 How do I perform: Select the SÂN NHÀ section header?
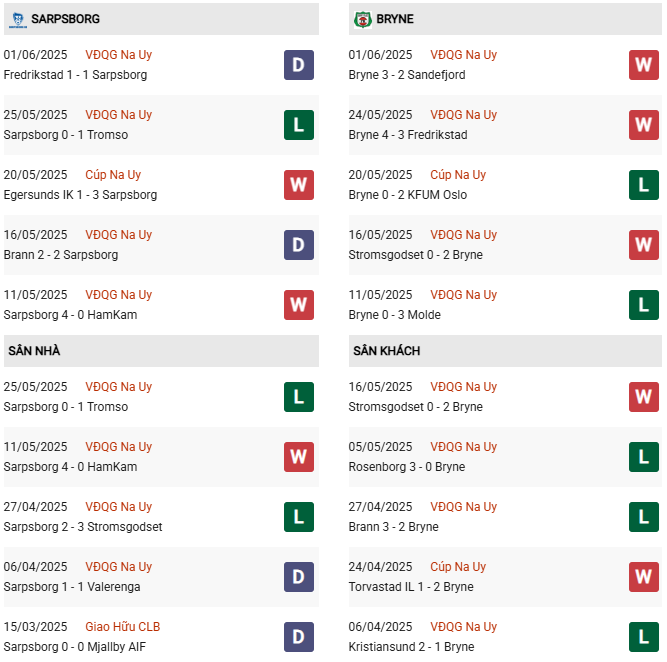tap(161, 351)
